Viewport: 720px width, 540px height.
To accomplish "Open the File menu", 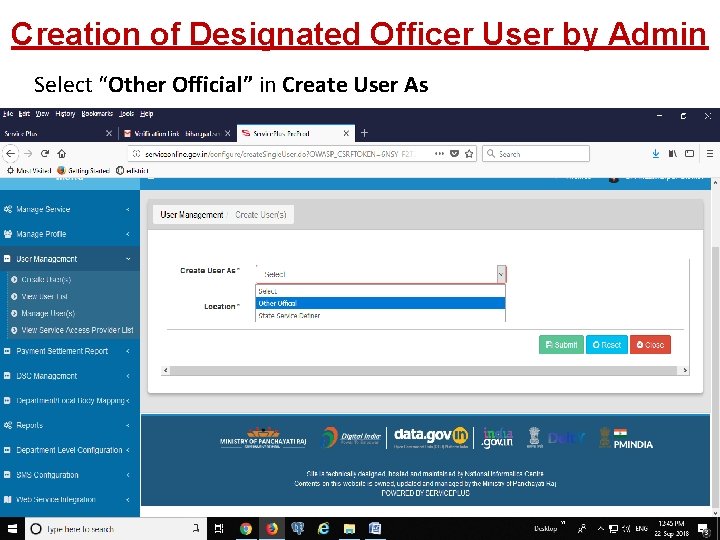I will (x=8, y=114).
